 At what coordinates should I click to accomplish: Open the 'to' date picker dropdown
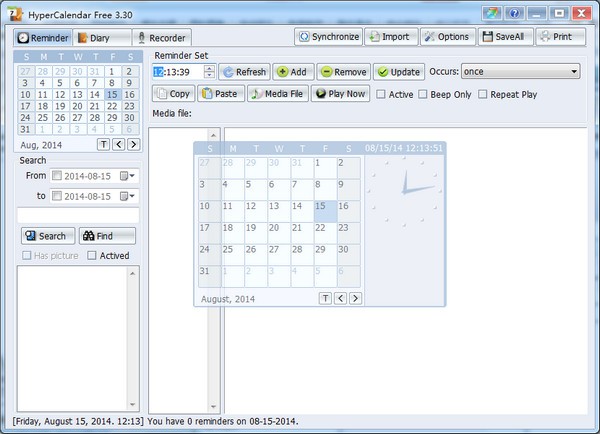point(127,196)
